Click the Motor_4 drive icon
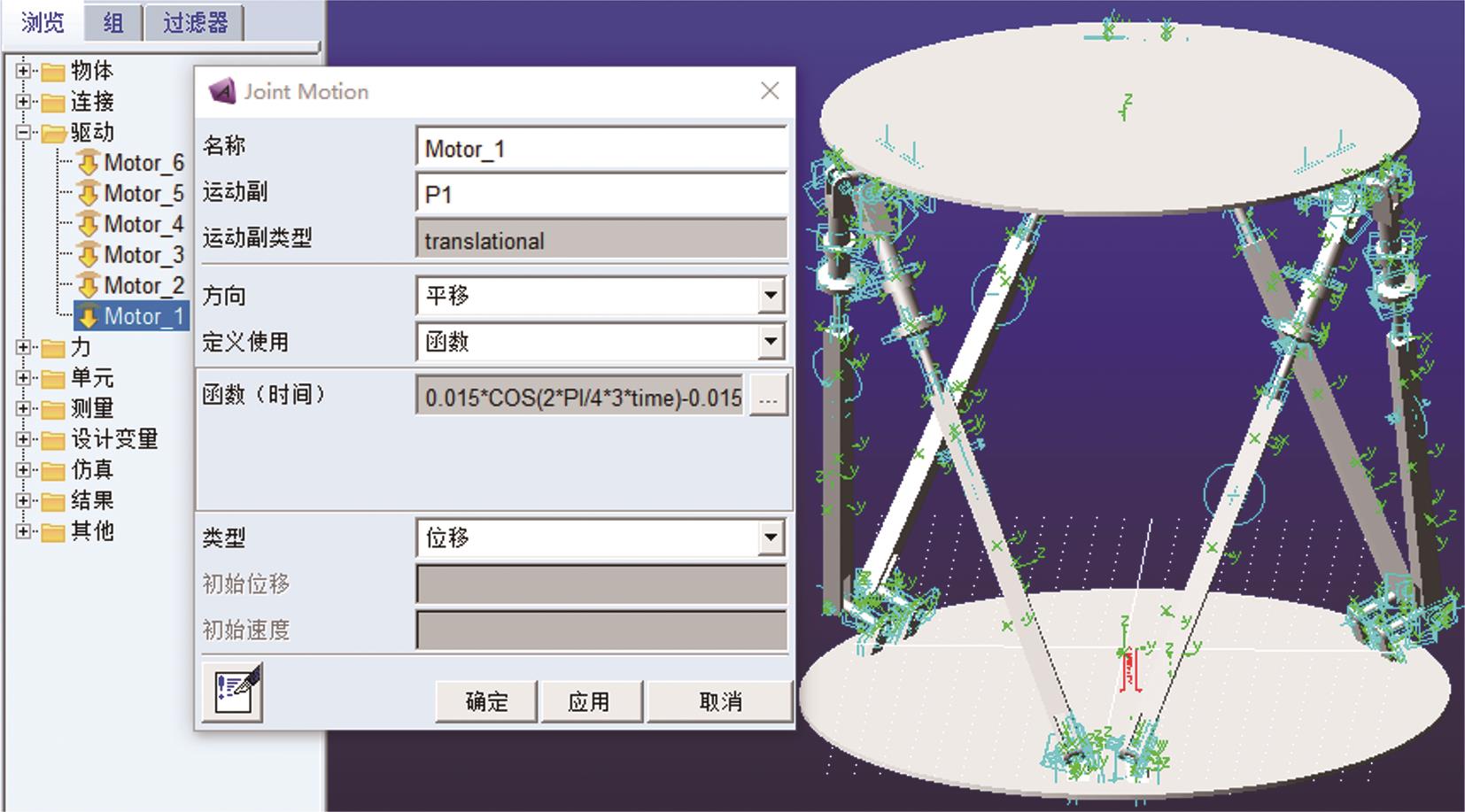The height and width of the screenshot is (812, 1465). click(x=88, y=225)
